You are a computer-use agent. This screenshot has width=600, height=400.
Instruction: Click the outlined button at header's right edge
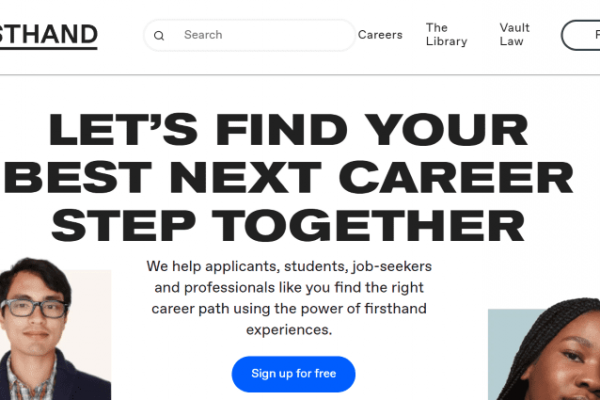(x=581, y=35)
